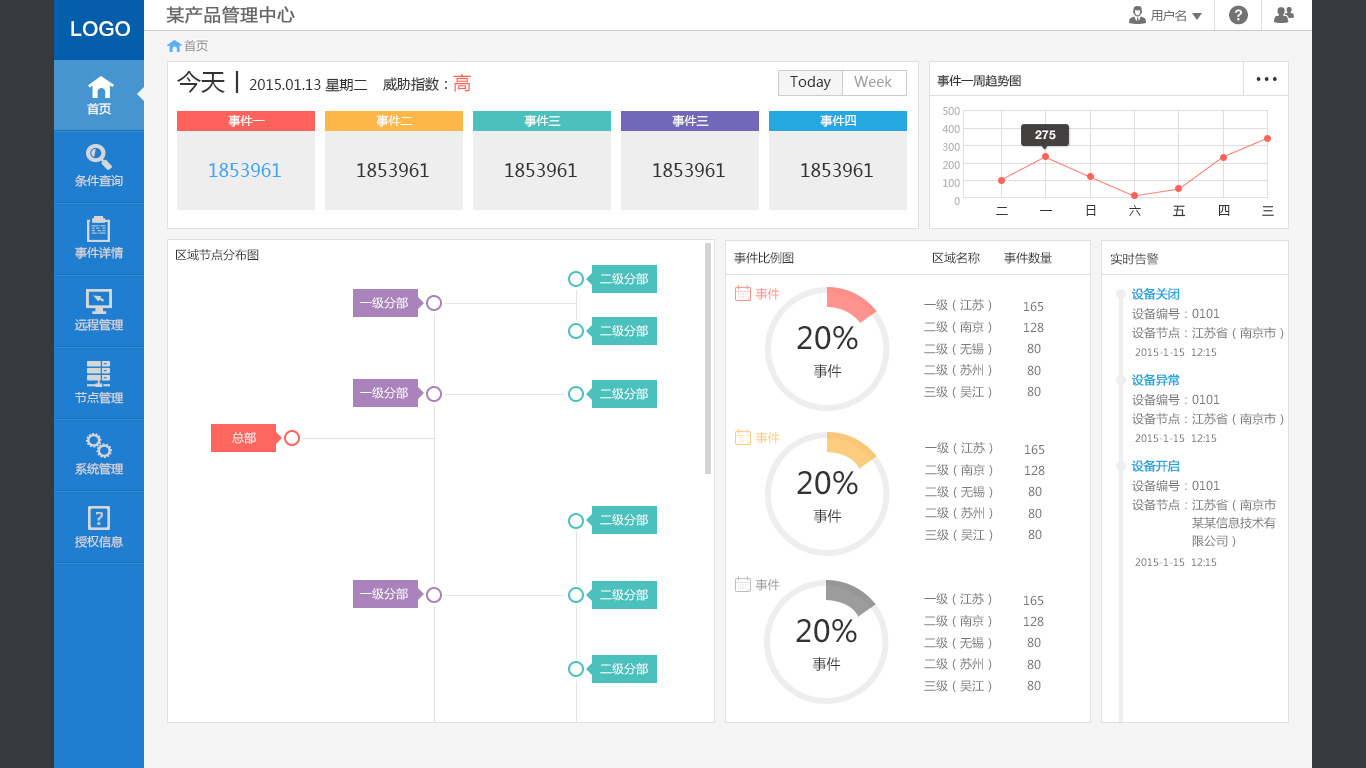Select the purple 事件三 card header
This screenshot has height=768, width=1366.
coord(690,121)
